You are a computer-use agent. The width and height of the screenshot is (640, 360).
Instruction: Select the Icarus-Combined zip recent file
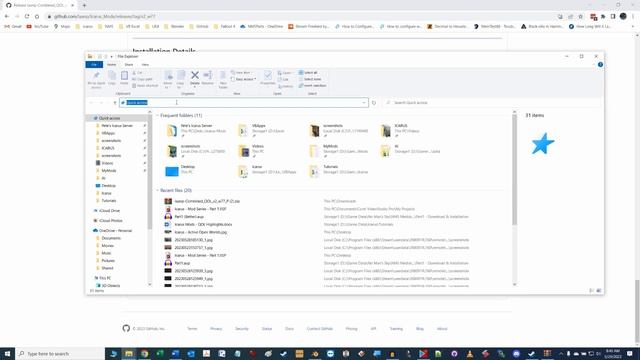(207, 201)
